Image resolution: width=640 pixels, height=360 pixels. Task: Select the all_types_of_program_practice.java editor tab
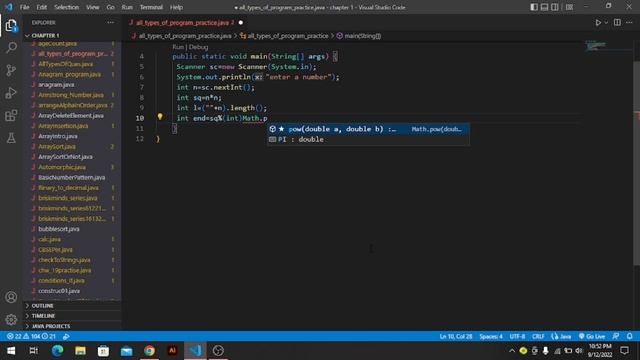click(x=182, y=23)
